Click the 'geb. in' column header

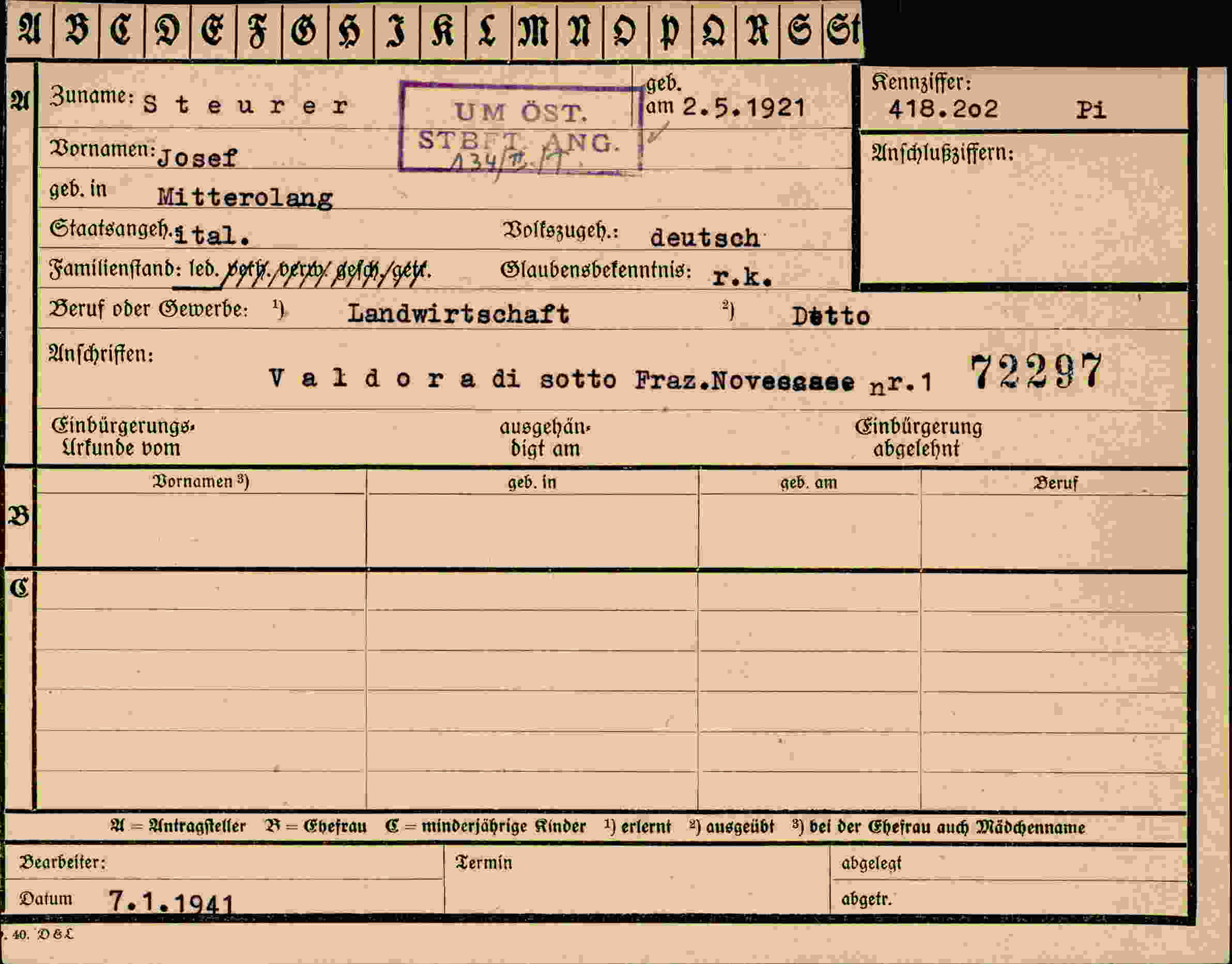[x=532, y=483]
